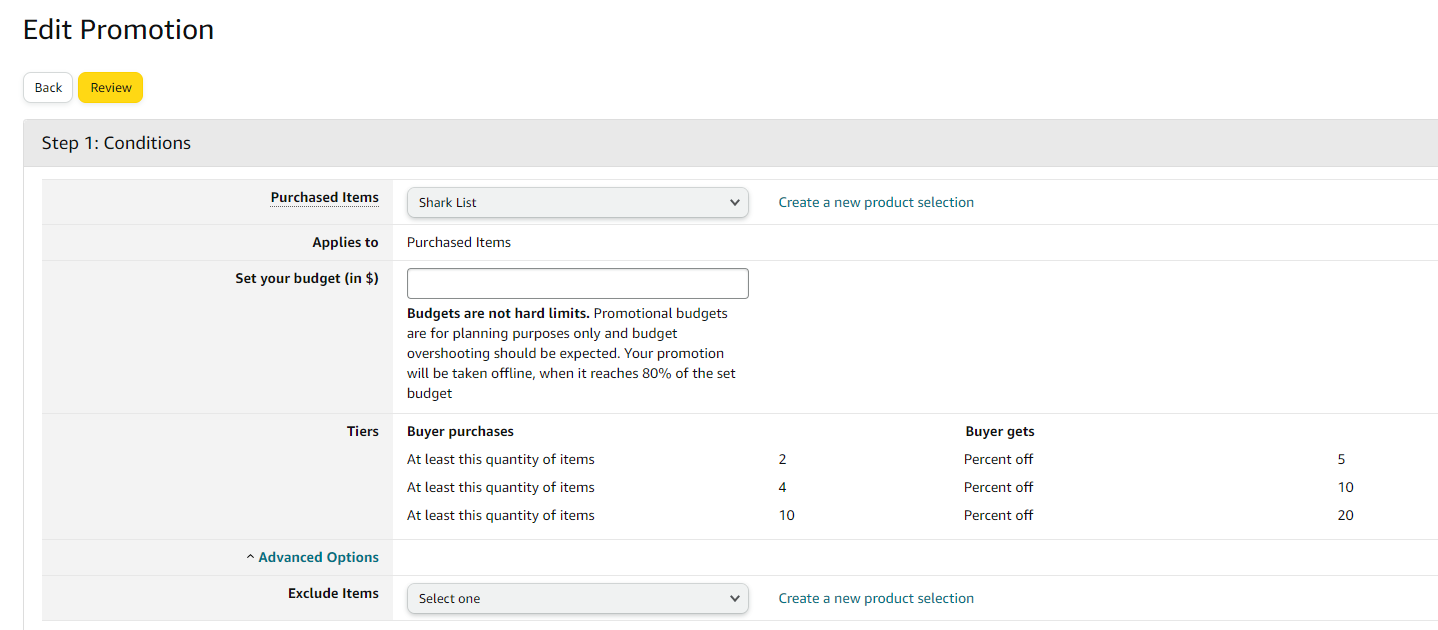Collapse the Advanced Options section label

pos(318,557)
